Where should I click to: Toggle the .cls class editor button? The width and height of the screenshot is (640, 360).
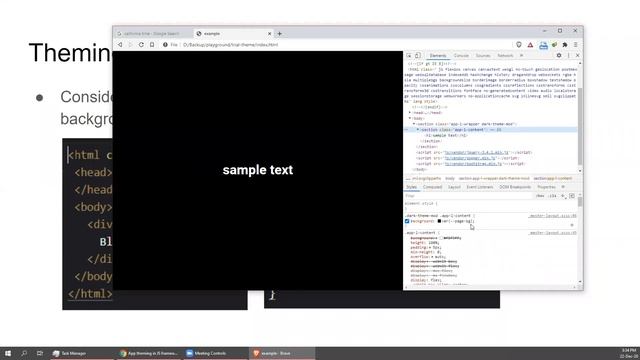coord(553,196)
